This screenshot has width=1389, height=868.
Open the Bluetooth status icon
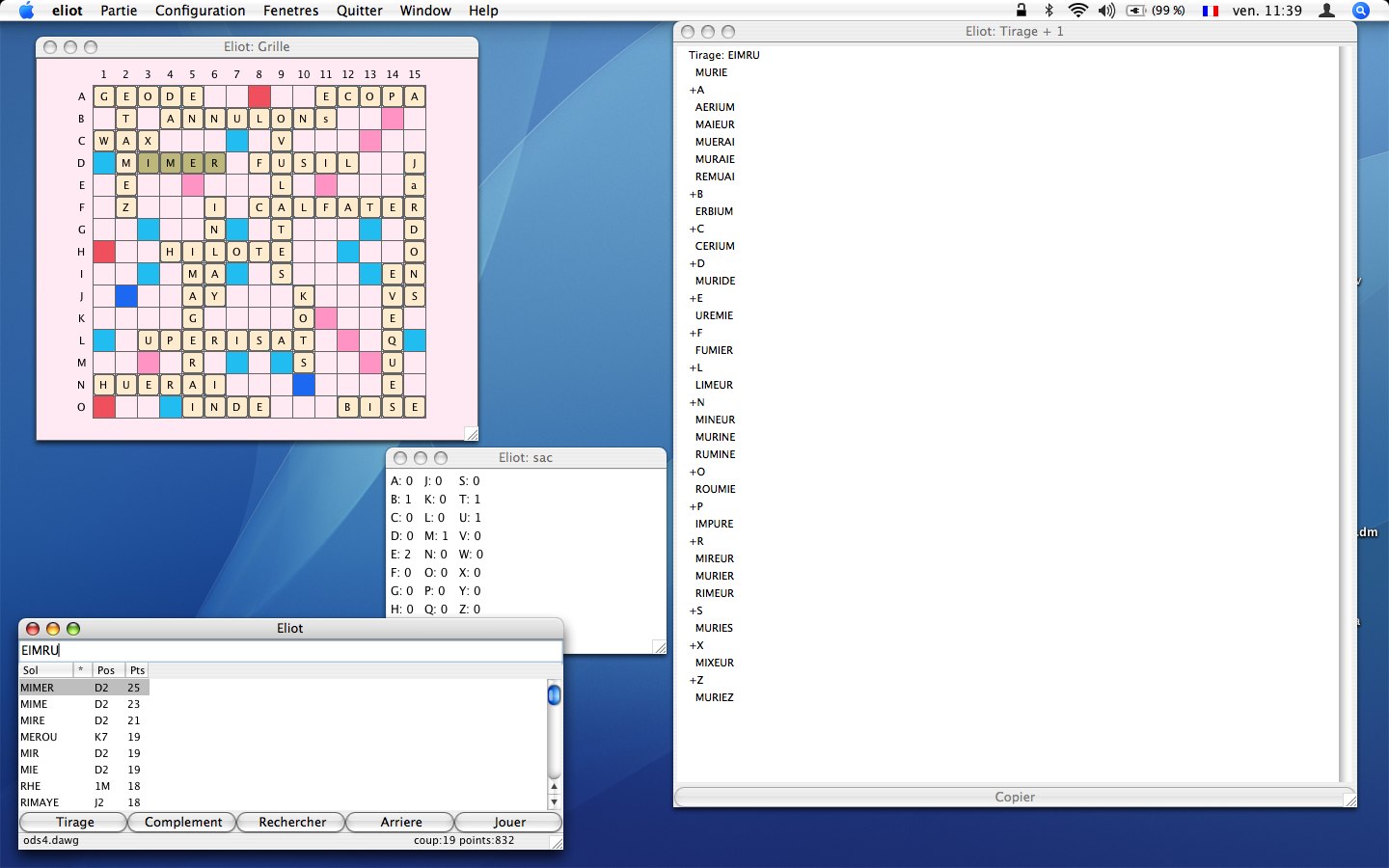(x=1049, y=11)
